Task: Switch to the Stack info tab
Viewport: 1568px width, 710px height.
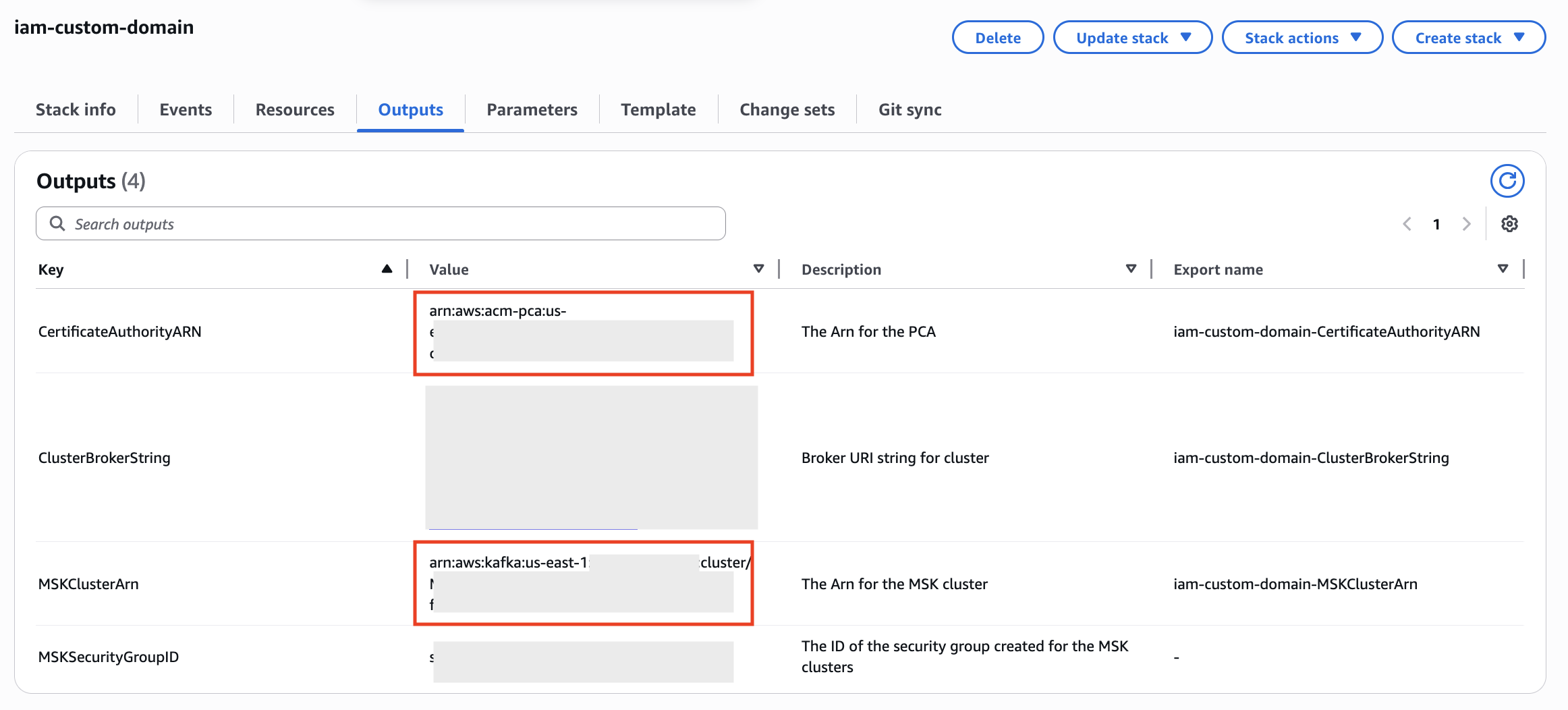Action: click(x=76, y=109)
